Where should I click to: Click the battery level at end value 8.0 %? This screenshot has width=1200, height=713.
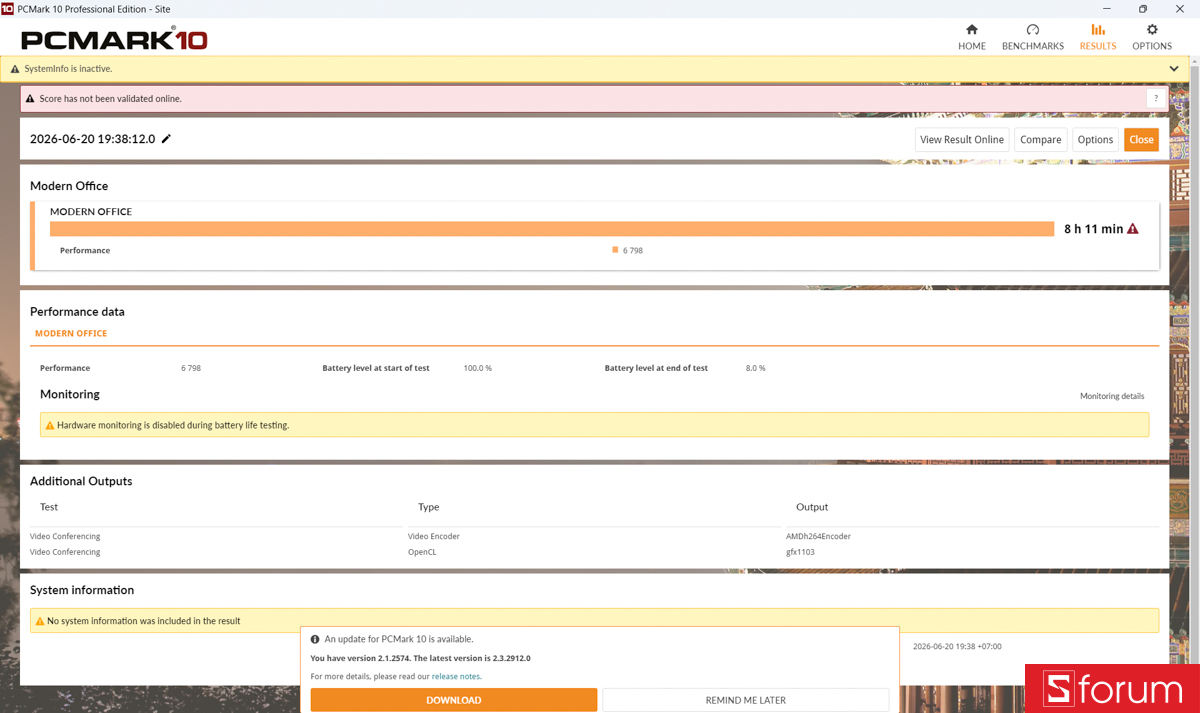(x=755, y=368)
